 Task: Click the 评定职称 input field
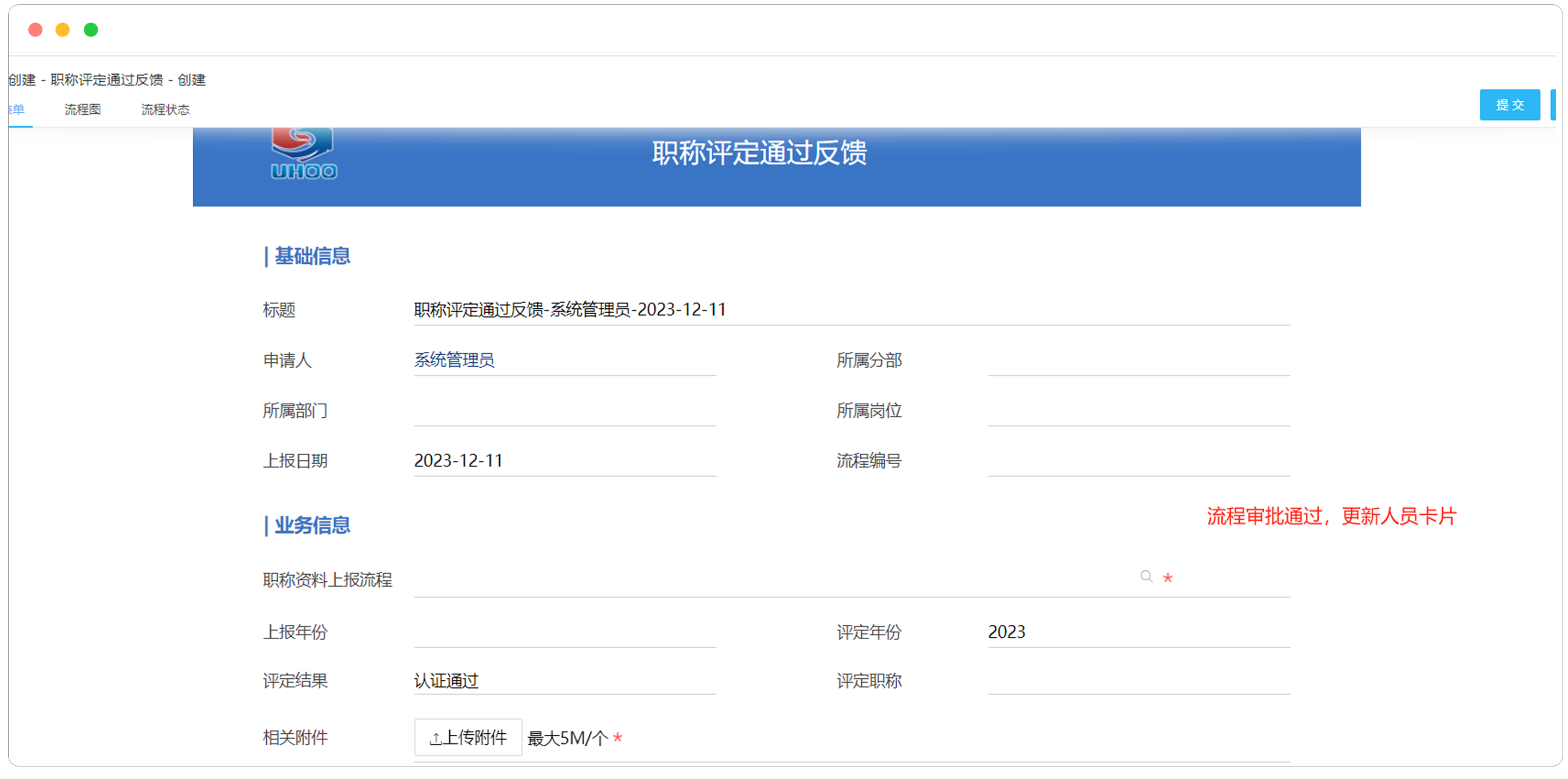pyautogui.click(x=1138, y=681)
